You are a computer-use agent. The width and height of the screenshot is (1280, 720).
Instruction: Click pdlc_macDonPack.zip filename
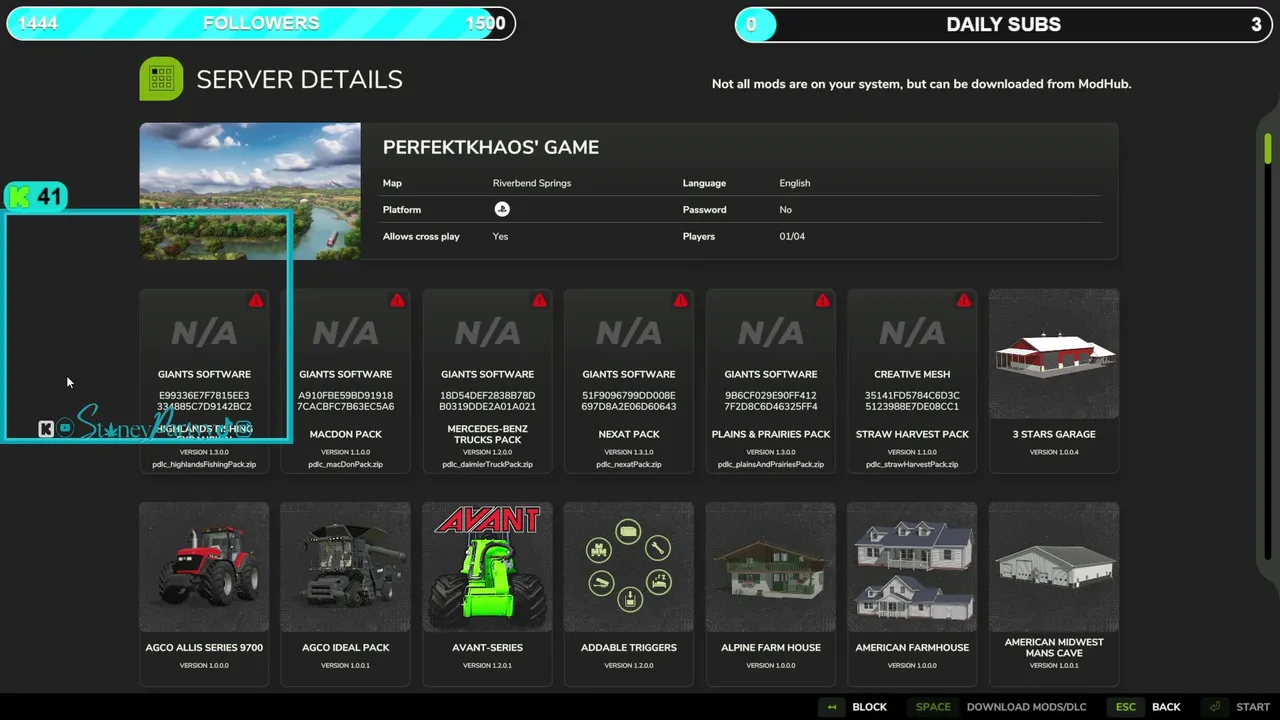click(346, 464)
